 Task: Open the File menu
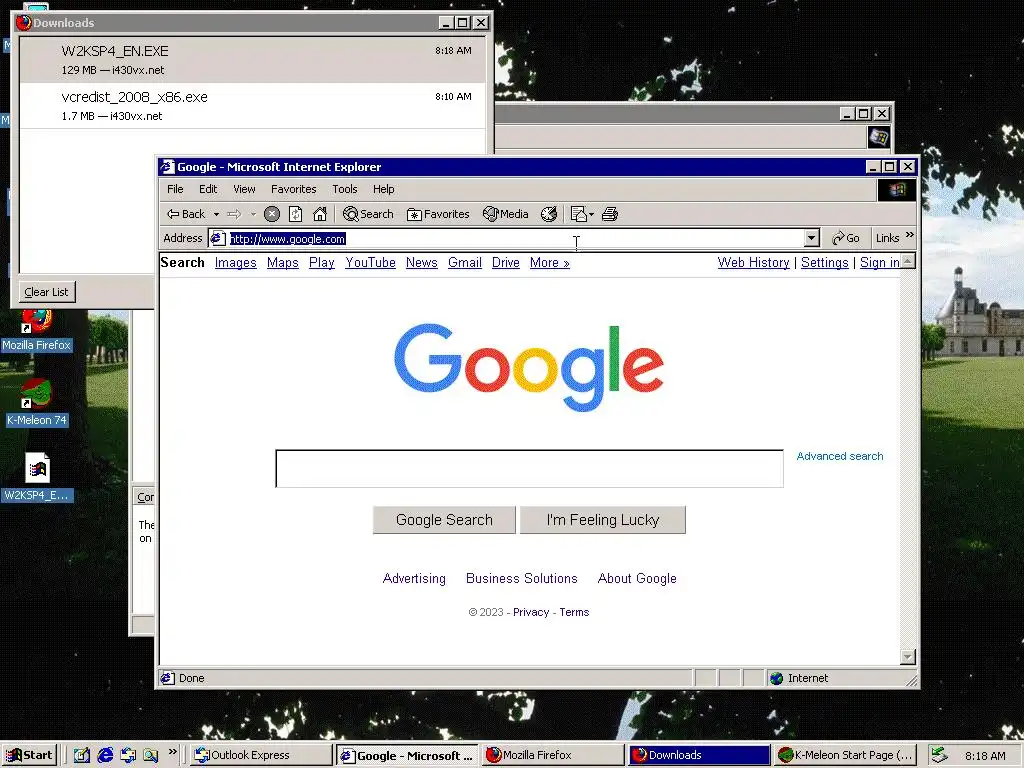coord(175,189)
